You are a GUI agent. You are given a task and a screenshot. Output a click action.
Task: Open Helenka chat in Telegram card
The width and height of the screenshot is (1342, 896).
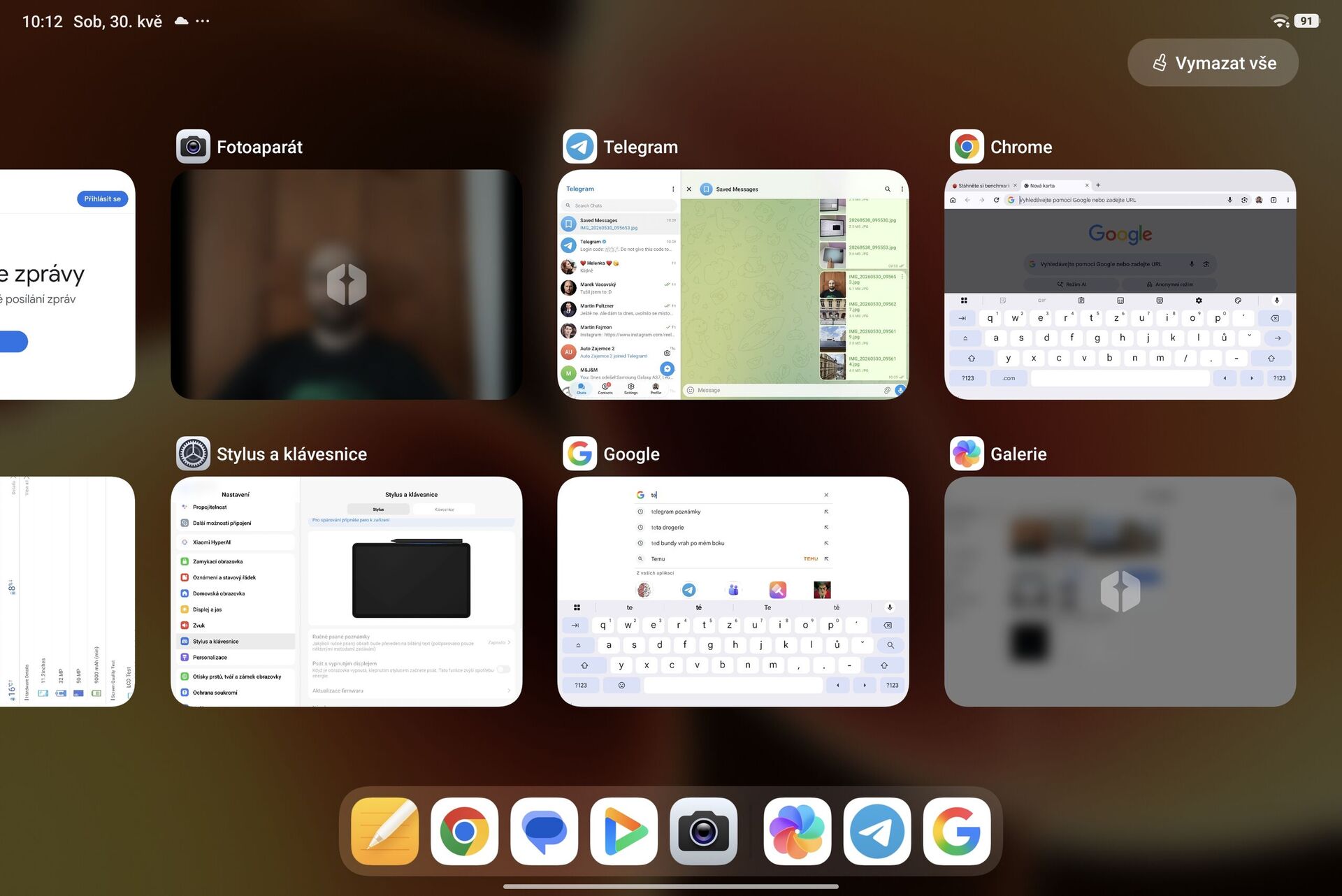click(619, 266)
